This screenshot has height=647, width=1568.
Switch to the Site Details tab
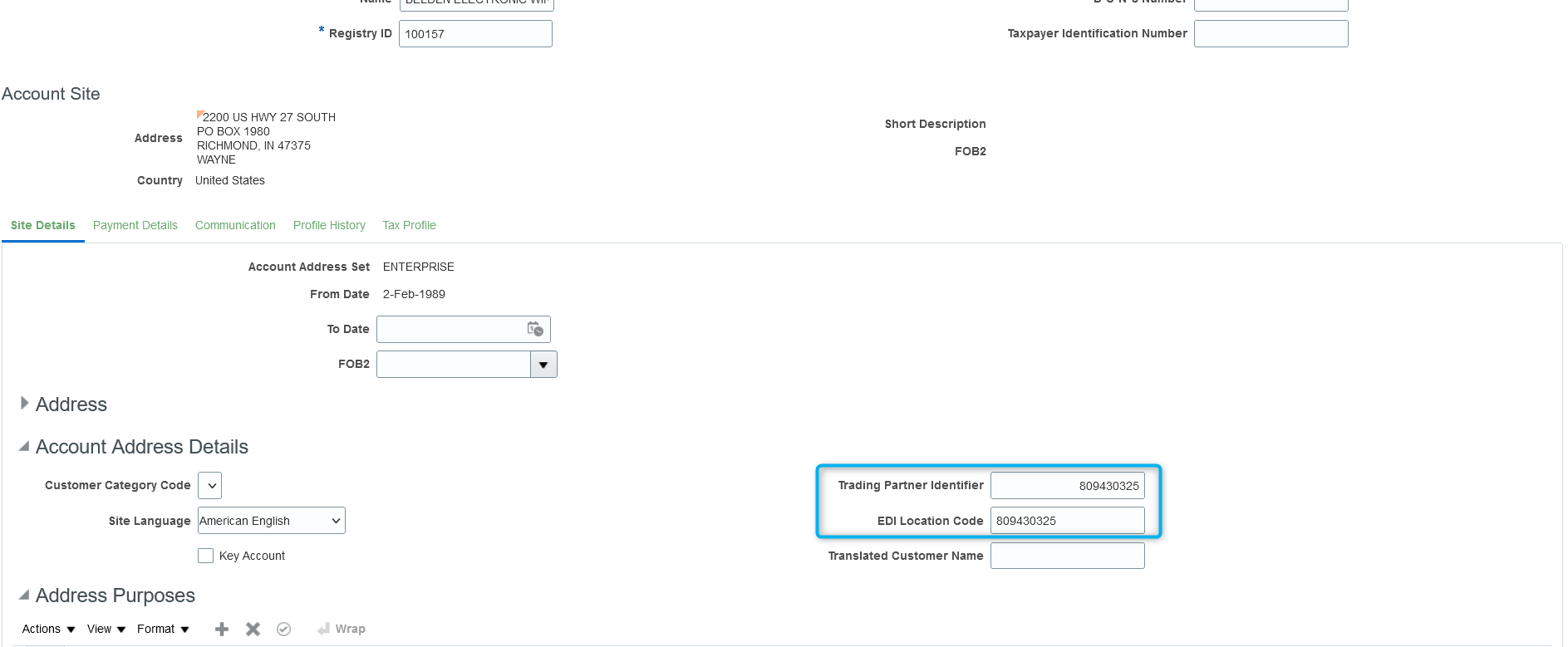(43, 225)
